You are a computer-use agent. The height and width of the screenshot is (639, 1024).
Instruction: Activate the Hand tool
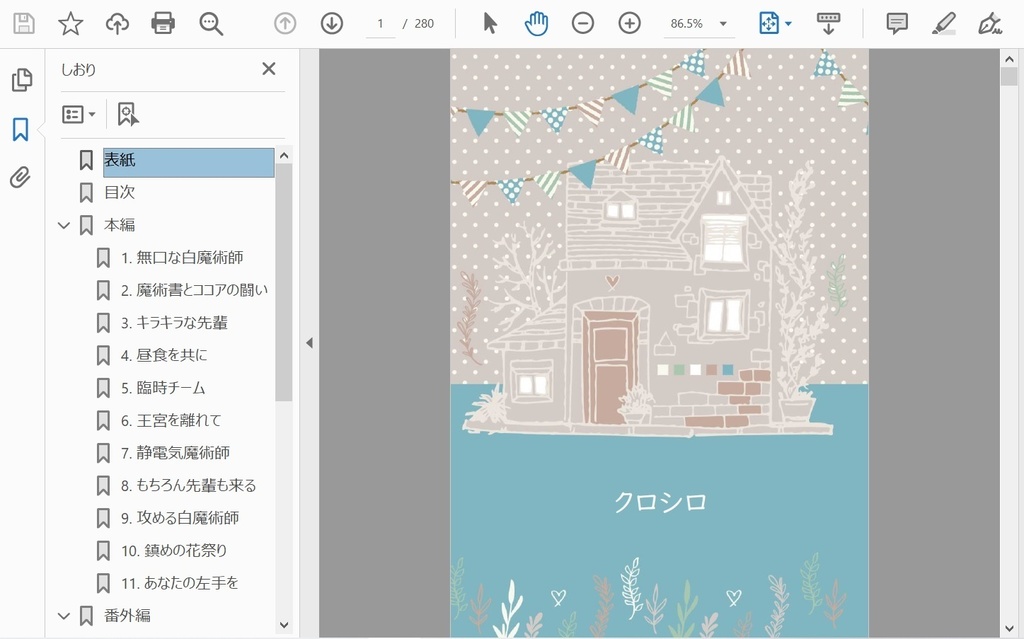536,22
